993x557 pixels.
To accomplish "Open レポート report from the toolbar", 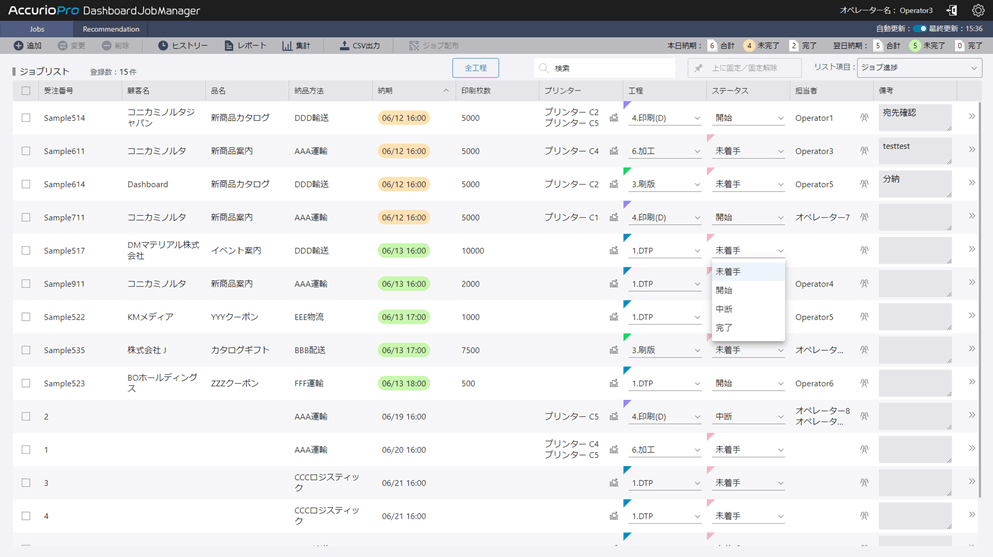I will click(246, 46).
